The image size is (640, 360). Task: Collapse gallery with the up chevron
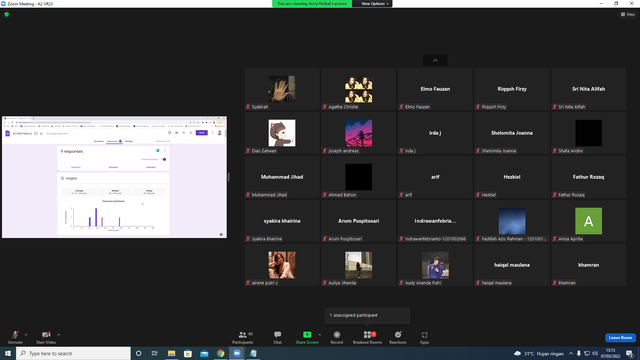(x=435, y=60)
